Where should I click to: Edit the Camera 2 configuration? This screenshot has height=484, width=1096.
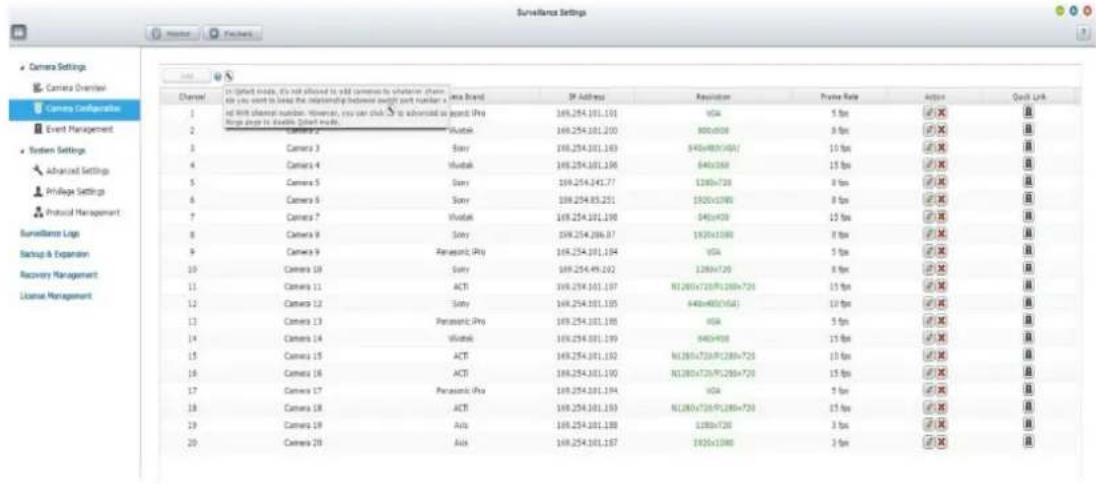coord(929,129)
